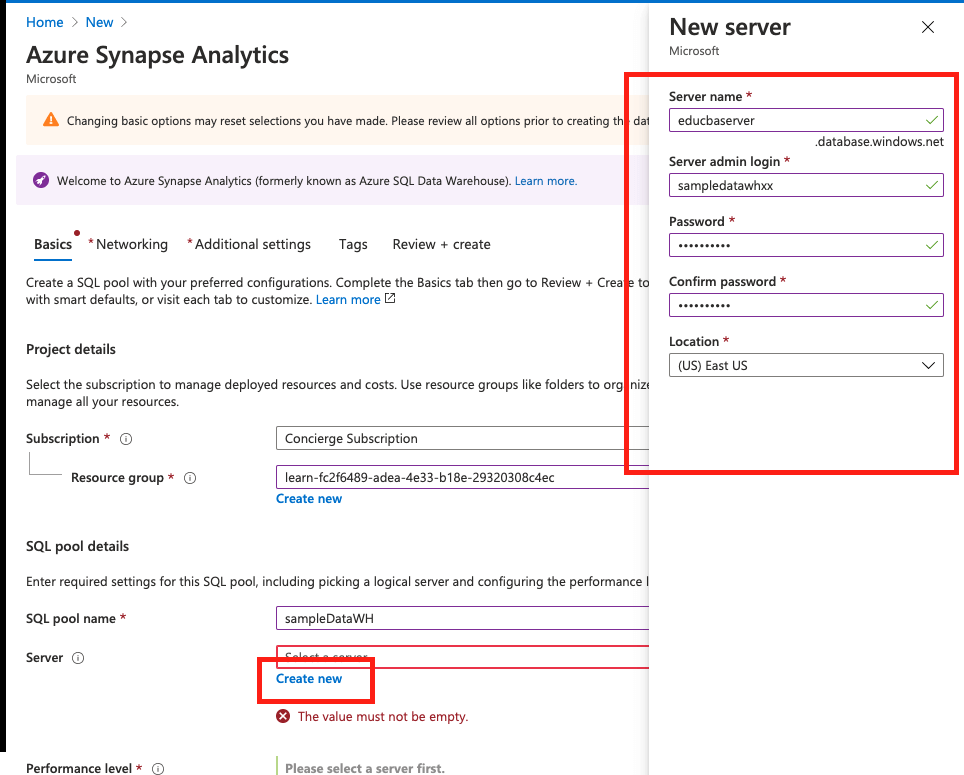The image size is (964, 775).
Task: Click the chevron arrow of Location dropdown
Action: (928, 366)
